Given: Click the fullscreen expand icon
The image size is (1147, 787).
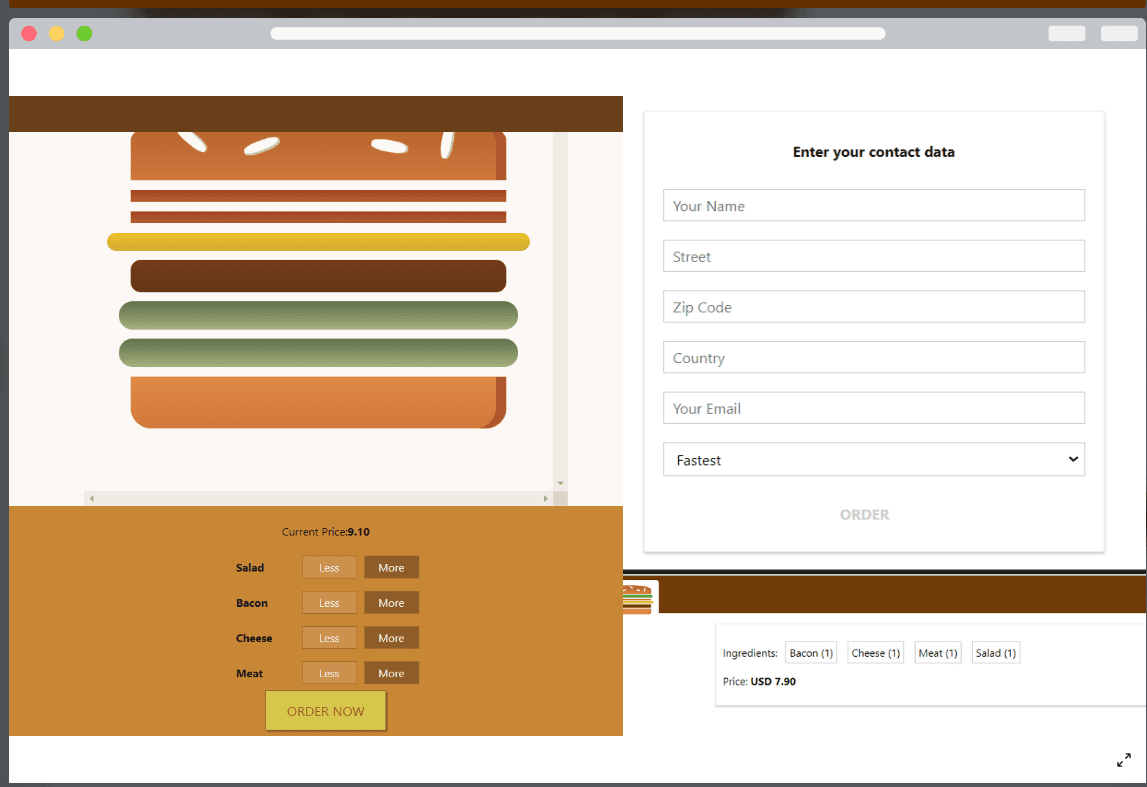Looking at the screenshot, I should tap(1125, 760).
